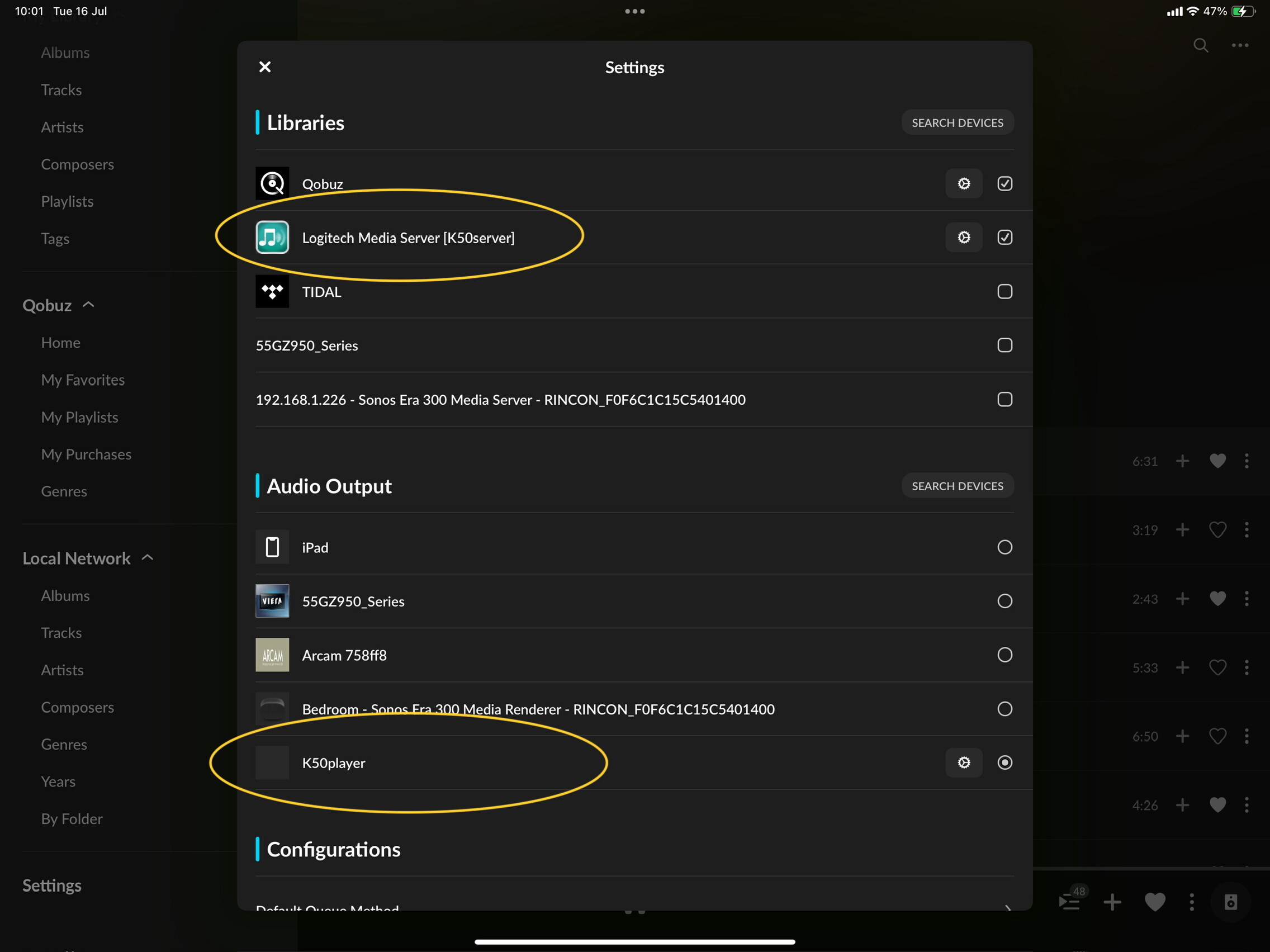This screenshot has width=1270, height=952.
Task: Open Playlists in the sidebar
Action: tap(67, 202)
